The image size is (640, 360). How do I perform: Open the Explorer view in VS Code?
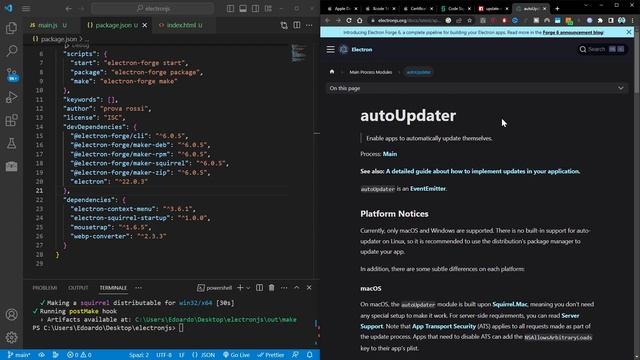coord(11,28)
